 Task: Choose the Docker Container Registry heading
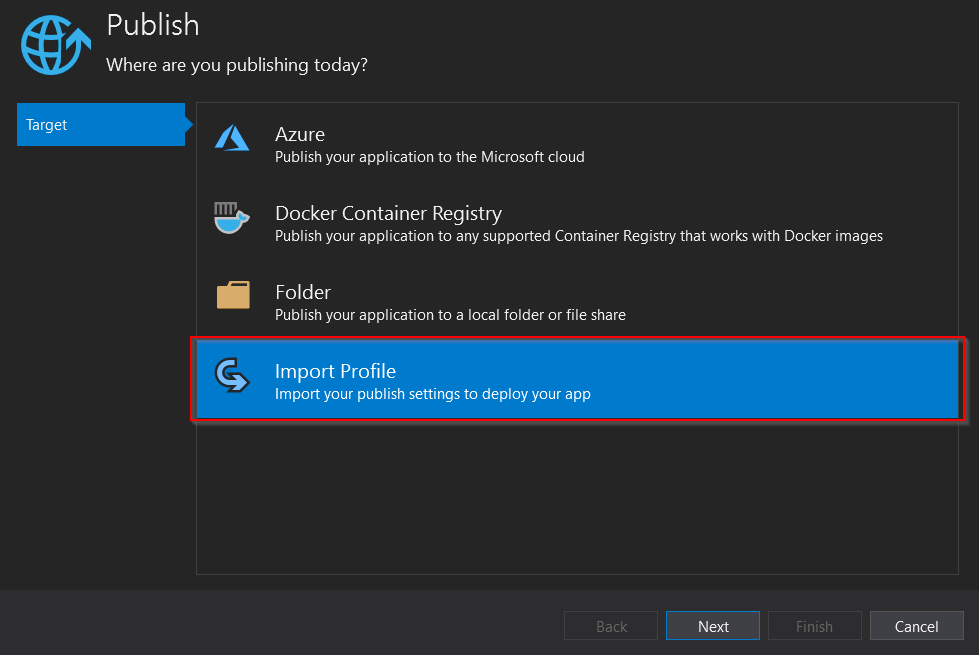click(388, 214)
